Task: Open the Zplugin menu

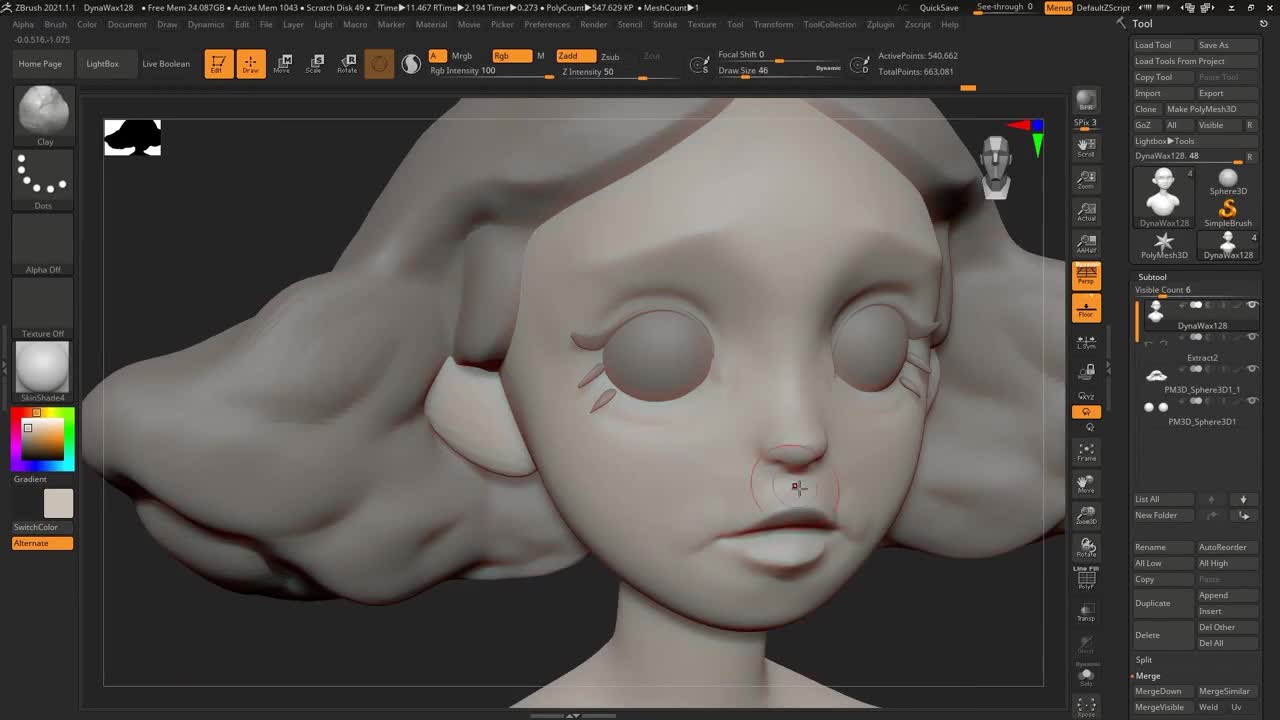Action: pos(881,24)
